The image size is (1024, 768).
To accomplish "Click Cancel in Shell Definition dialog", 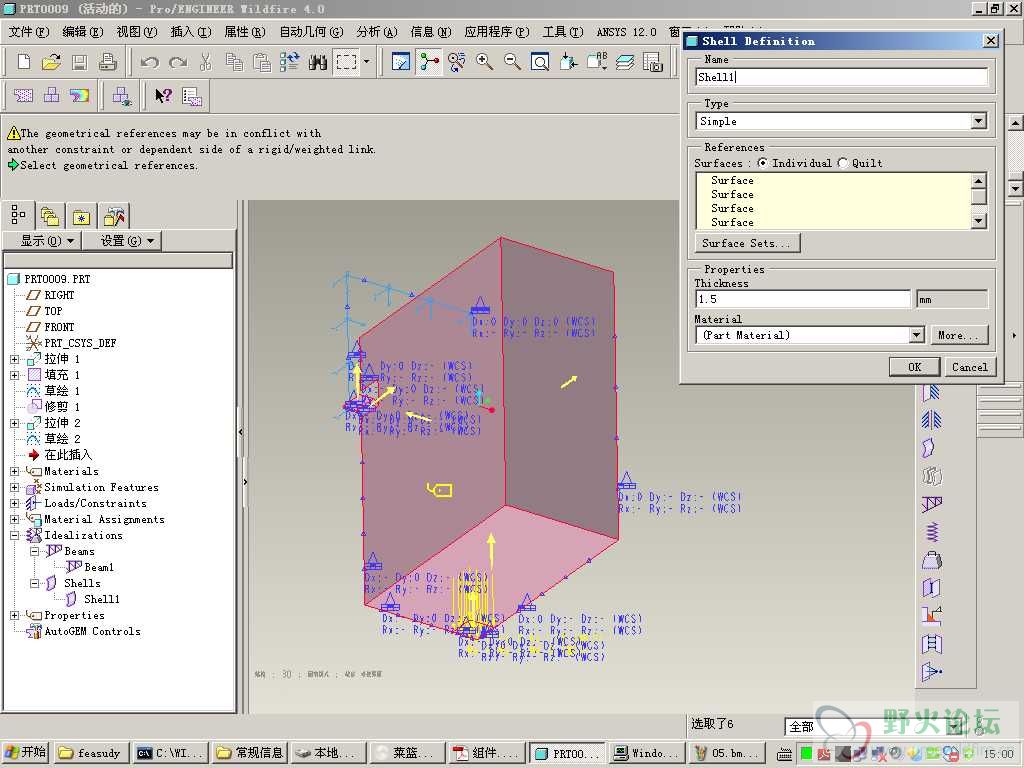I will [970, 367].
